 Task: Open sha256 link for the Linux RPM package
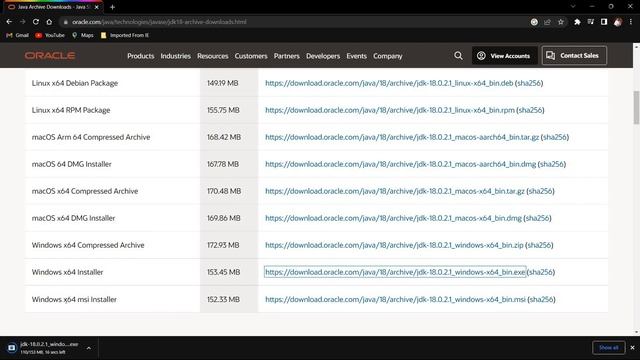530,110
